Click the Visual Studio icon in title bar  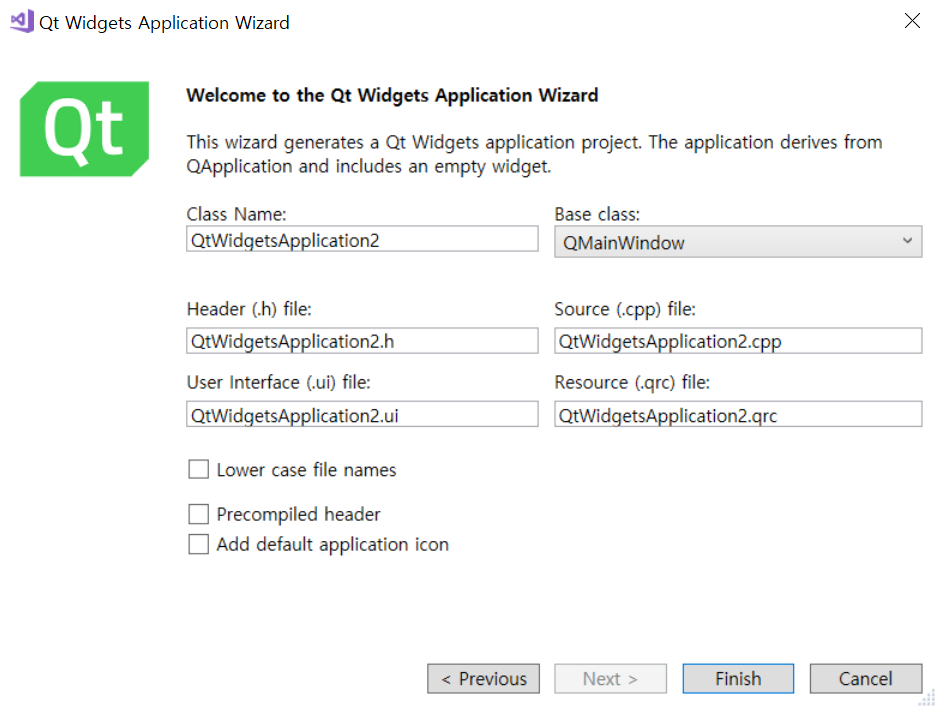click(x=22, y=21)
